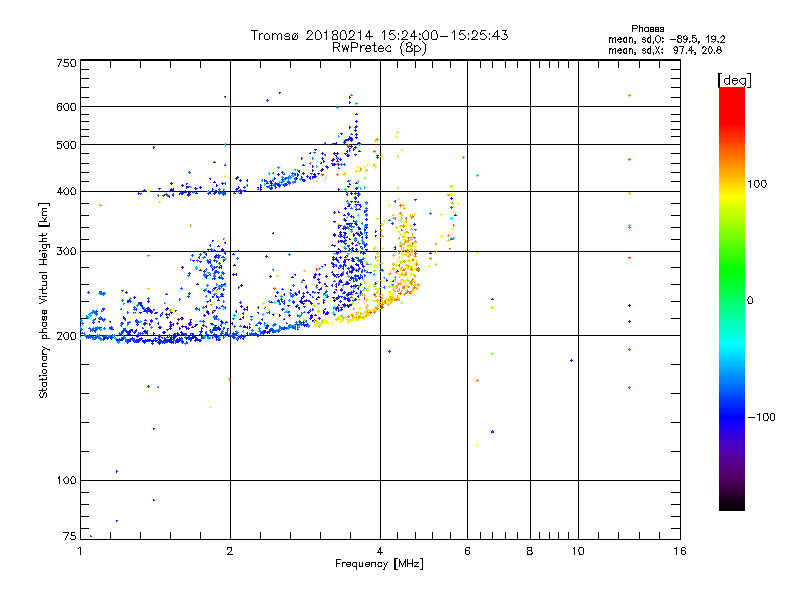Viewport: 800px width, 600px height.
Task: Click the colorbar '100' tick label
Action: [757, 184]
